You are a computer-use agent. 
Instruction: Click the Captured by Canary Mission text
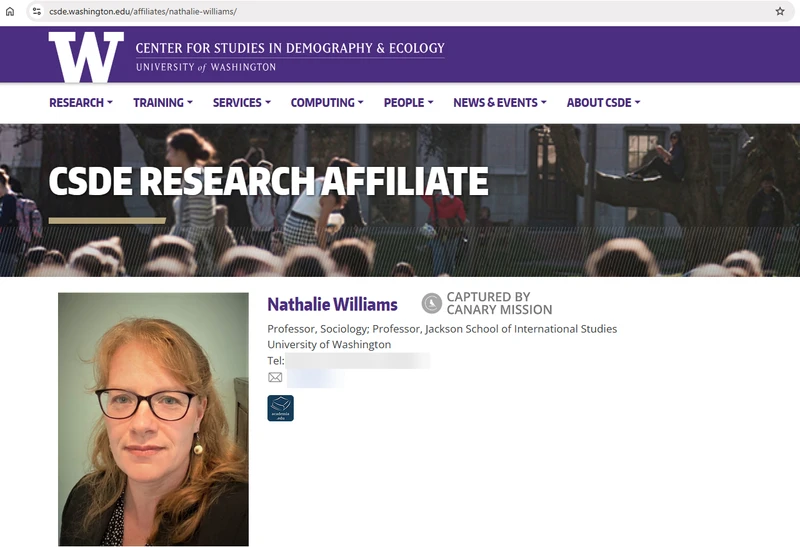[x=499, y=303]
